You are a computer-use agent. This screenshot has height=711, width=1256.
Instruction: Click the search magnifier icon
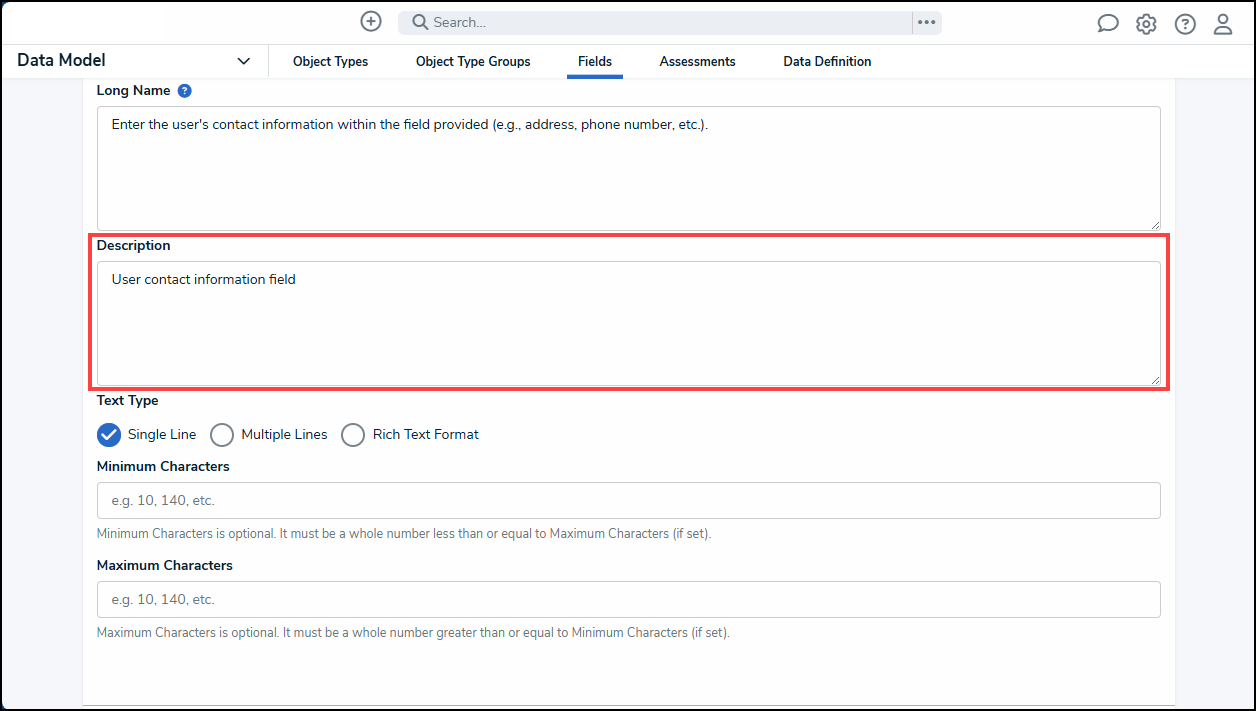(x=420, y=22)
